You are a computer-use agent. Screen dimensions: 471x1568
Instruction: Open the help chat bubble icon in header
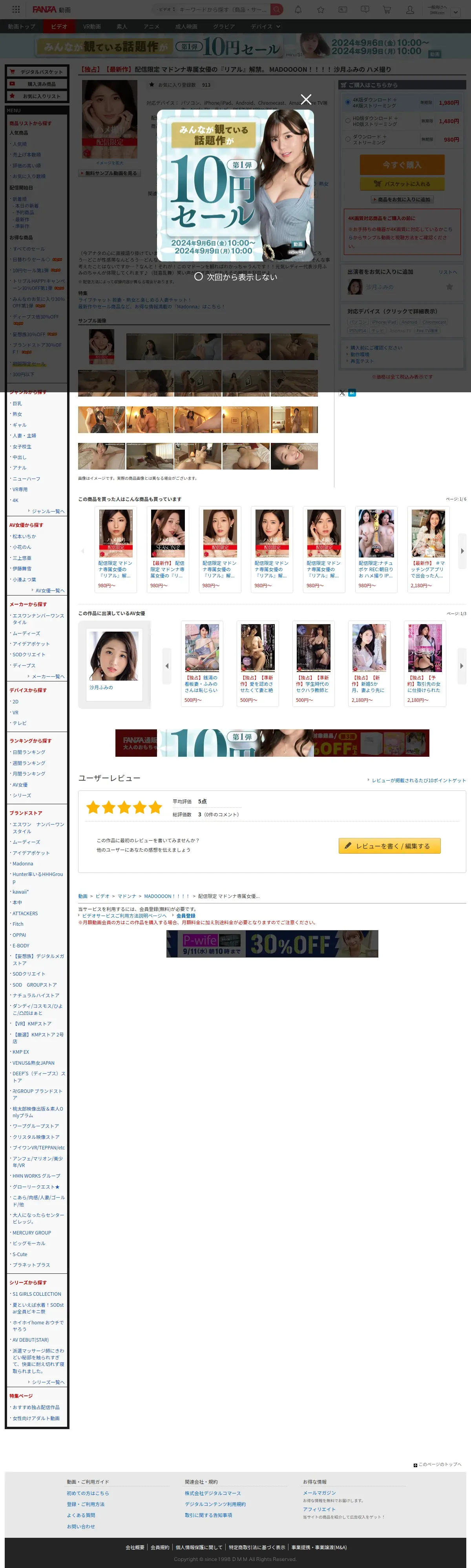(x=364, y=9)
